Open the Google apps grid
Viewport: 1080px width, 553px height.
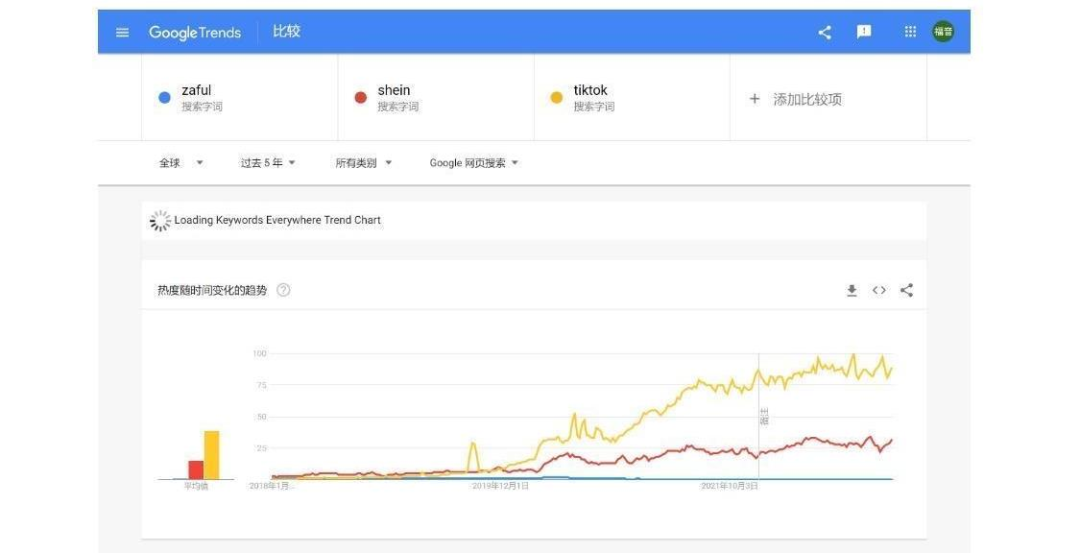(x=910, y=32)
